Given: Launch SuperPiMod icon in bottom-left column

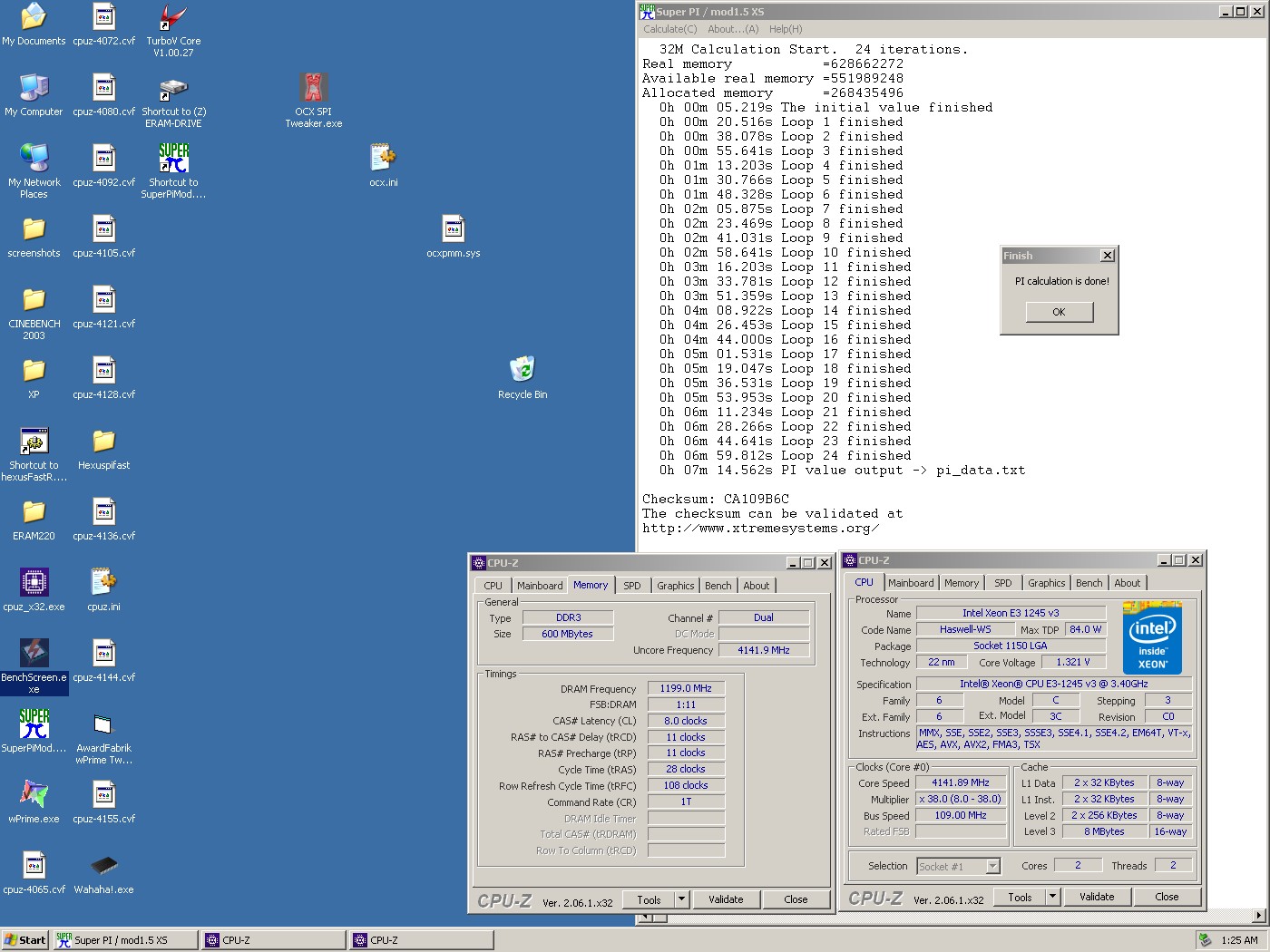Looking at the screenshot, I should (x=34, y=731).
